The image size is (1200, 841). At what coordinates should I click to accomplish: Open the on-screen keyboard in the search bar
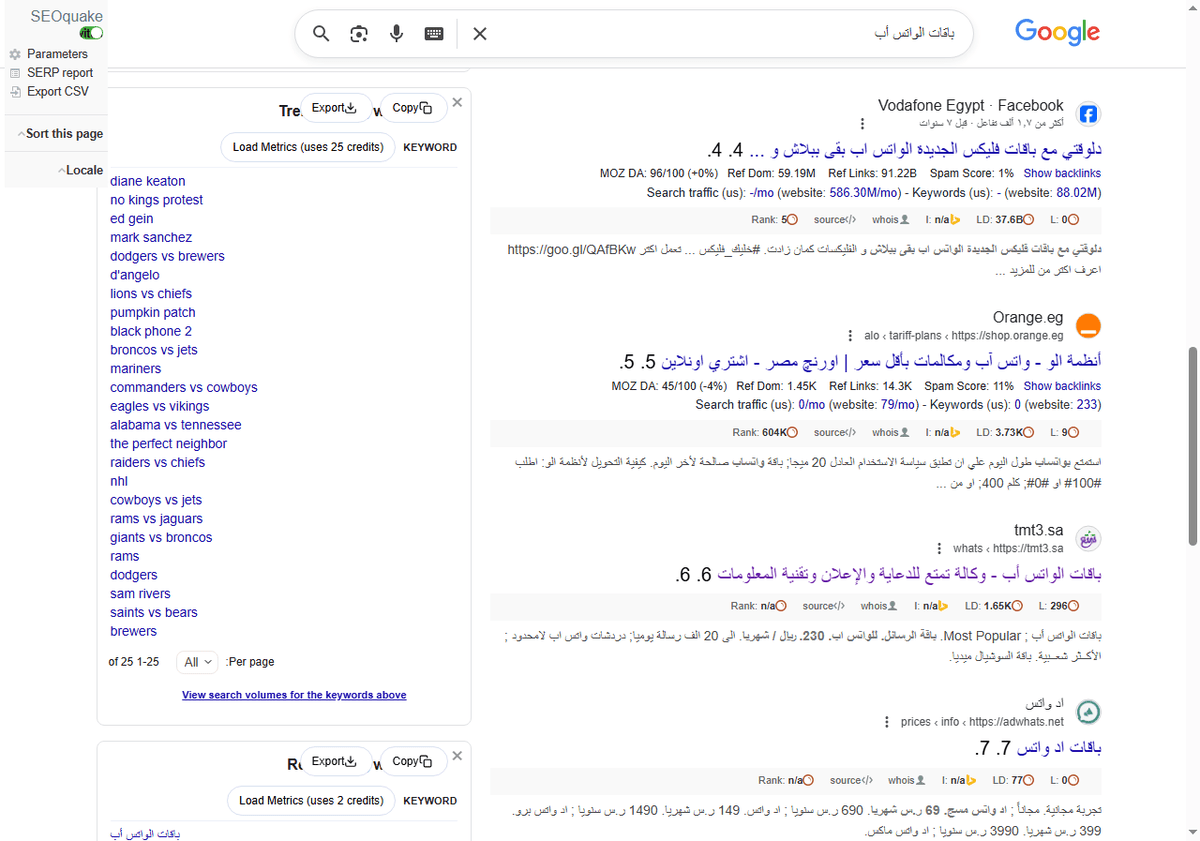(x=433, y=33)
